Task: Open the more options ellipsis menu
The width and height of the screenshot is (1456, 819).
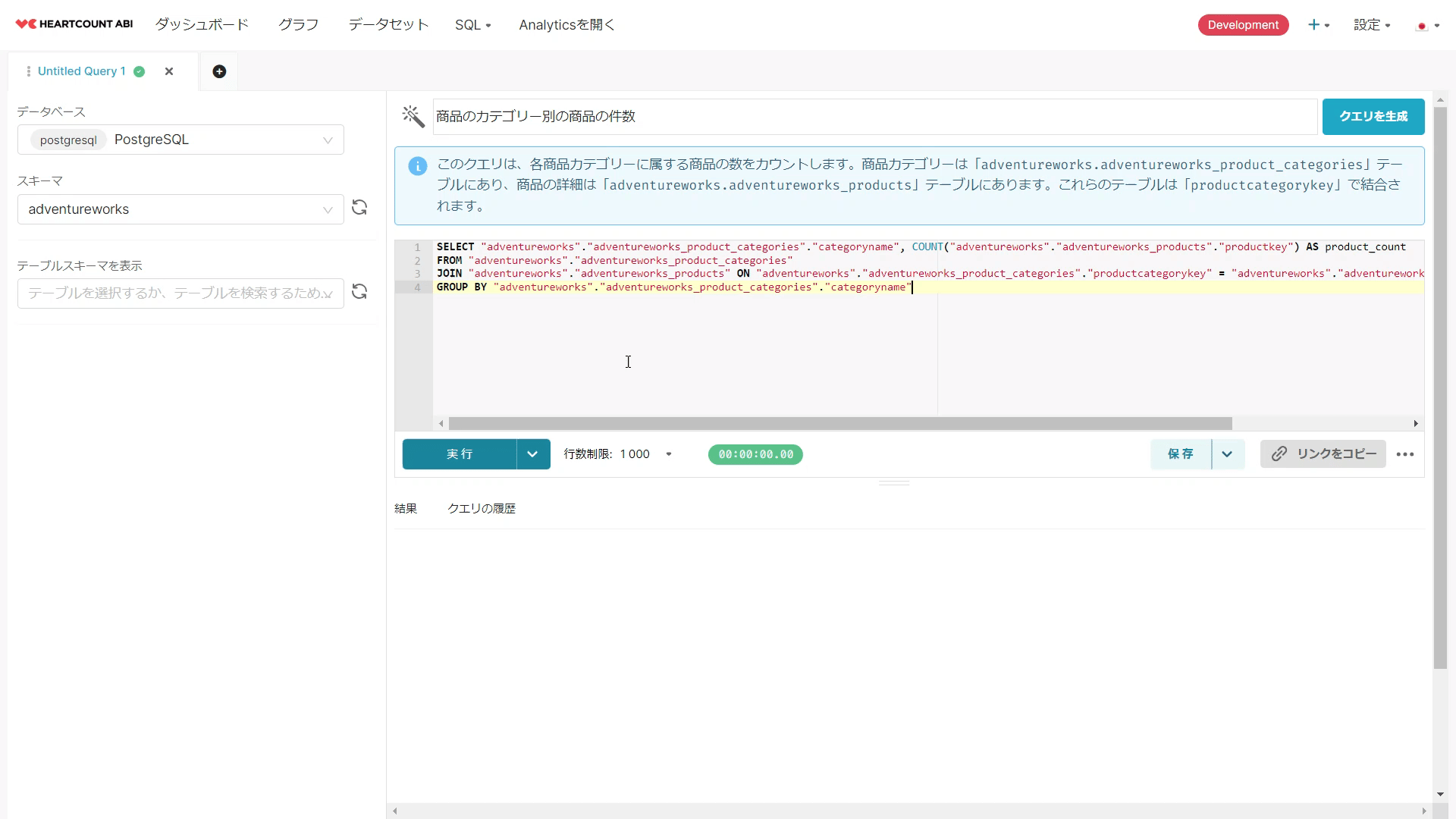Action: [1404, 454]
